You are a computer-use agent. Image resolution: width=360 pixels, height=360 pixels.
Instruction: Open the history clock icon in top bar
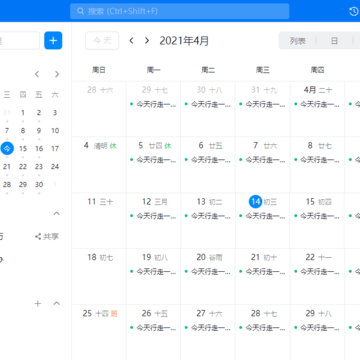(354, 11)
